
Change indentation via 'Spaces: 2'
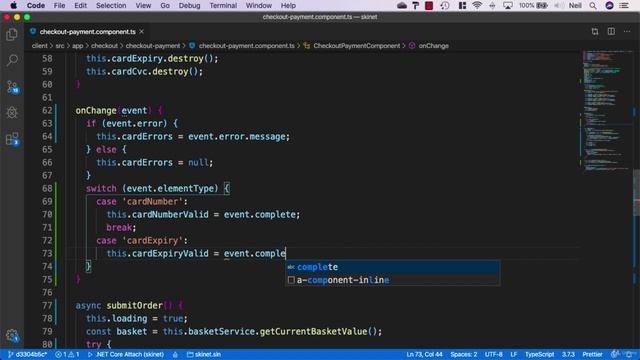pyautogui.click(x=464, y=354)
